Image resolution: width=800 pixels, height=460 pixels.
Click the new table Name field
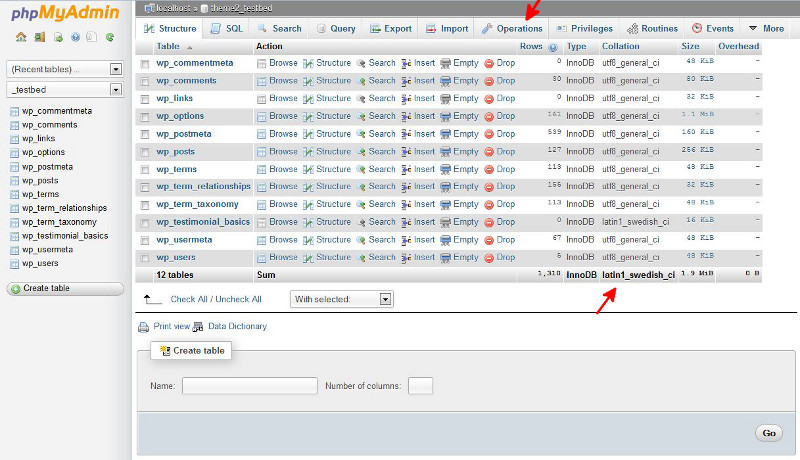249,386
